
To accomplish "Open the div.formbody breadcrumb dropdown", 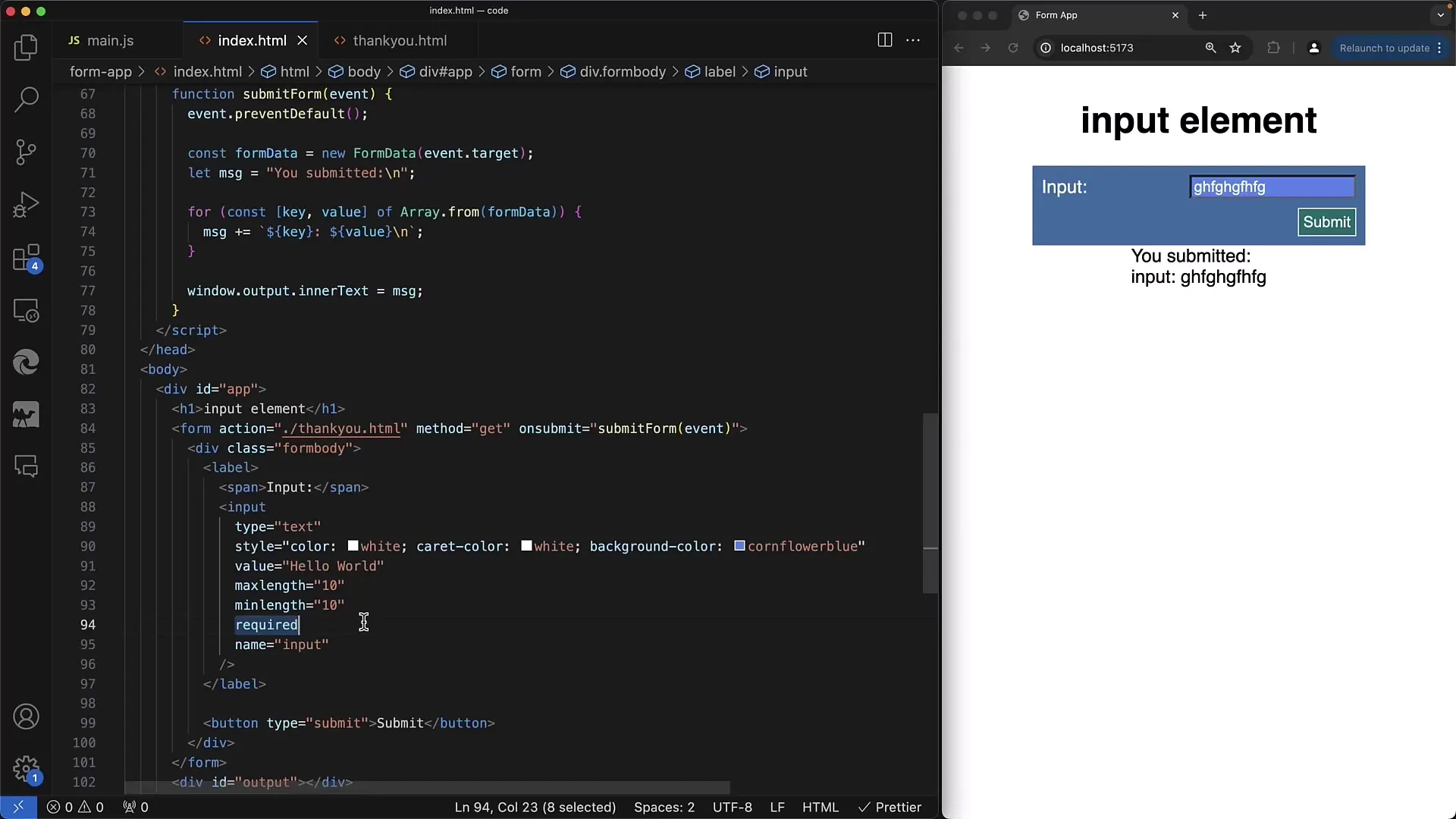I will [x=623, y=71].
